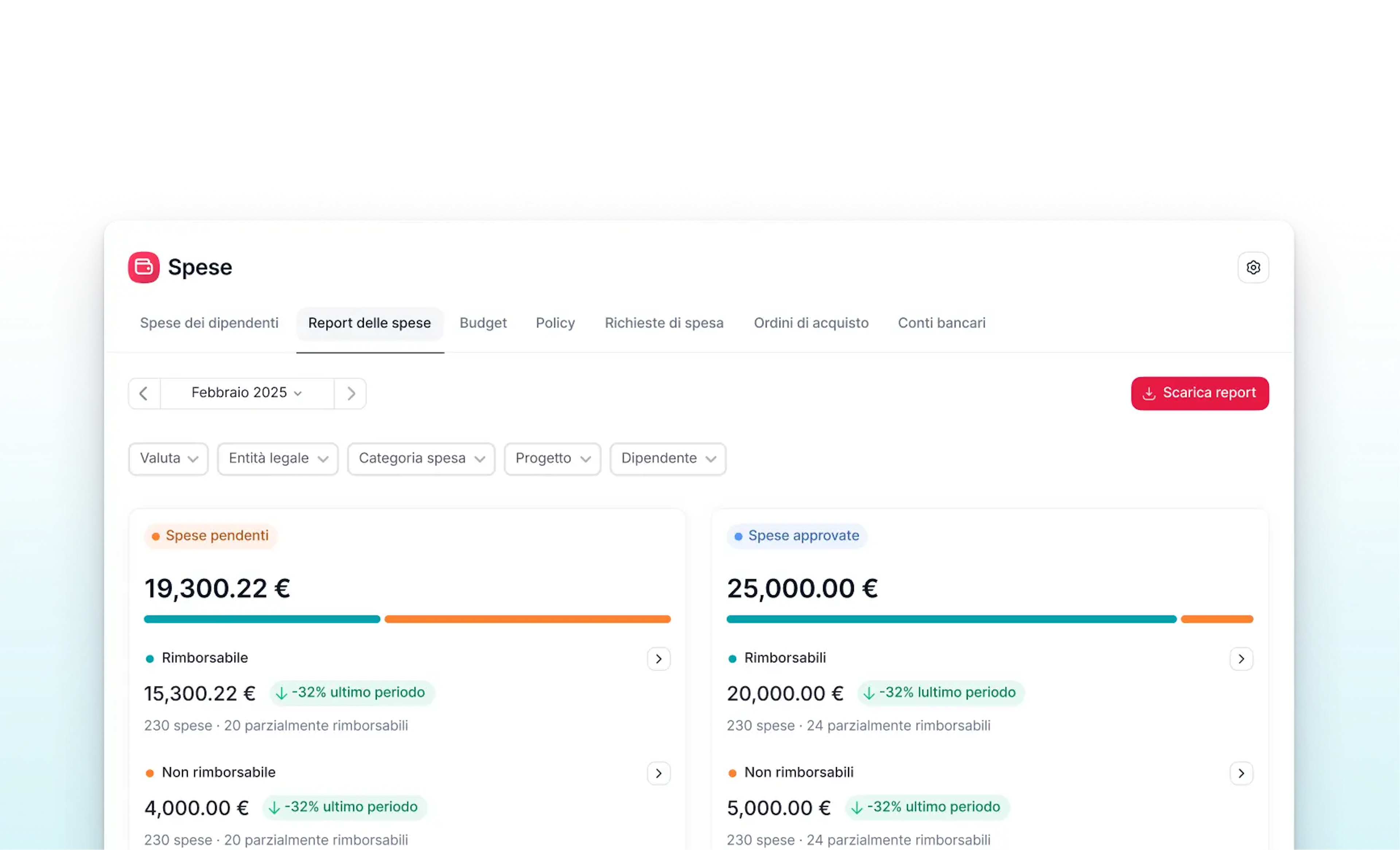Open the Dipendente filter dropdown
This screenshot has width=1400, height=850.
[x=668, y=459]
